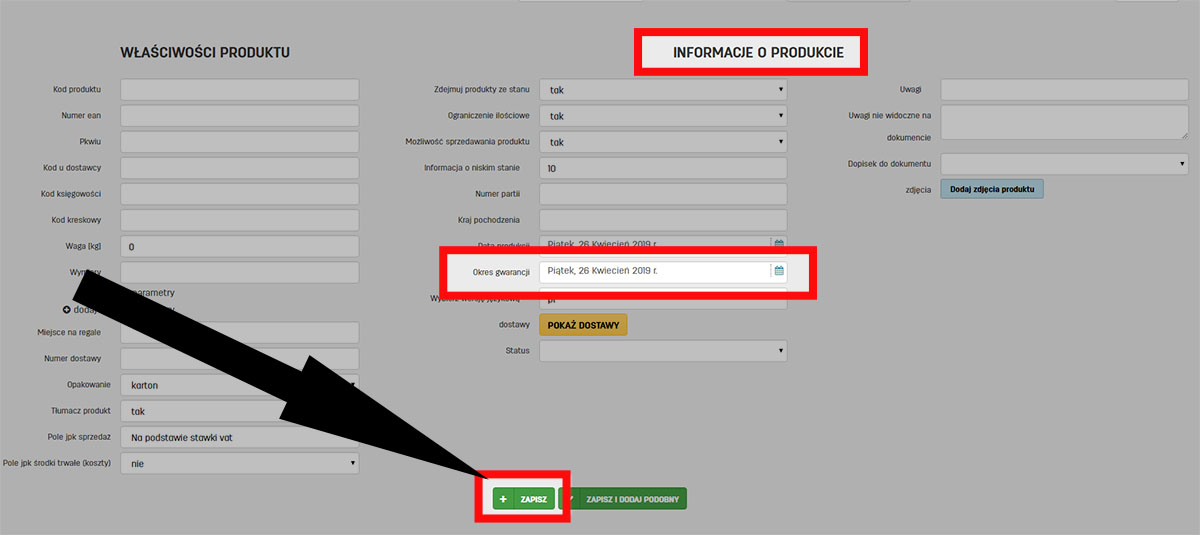Screen dimensions: 1200x535
Task: Open the Ograniczenie ilościowe dropdown
Action: click(x=662, y=116)
